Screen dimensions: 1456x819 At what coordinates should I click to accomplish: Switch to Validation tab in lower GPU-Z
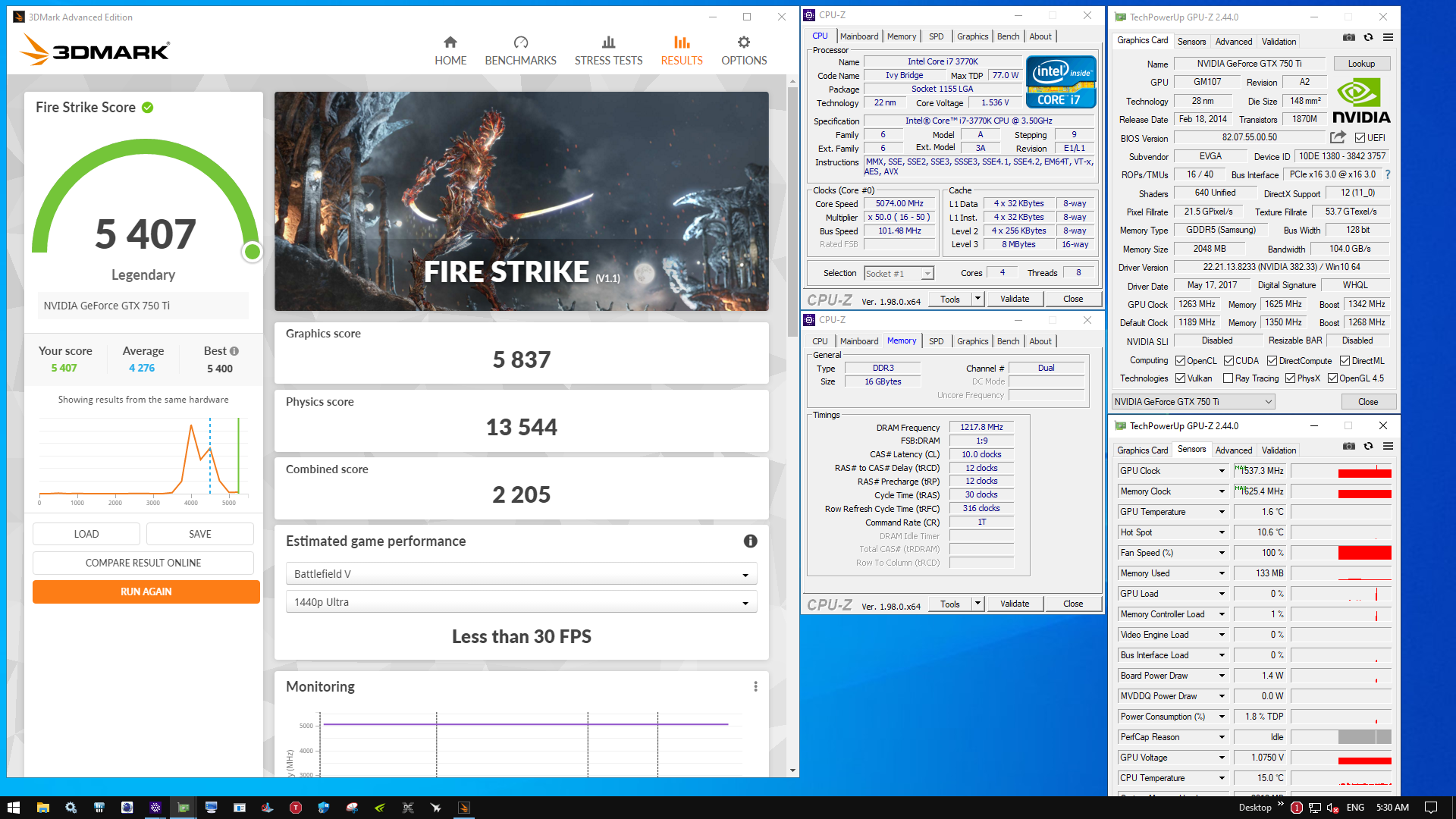tap(1279, 450)
